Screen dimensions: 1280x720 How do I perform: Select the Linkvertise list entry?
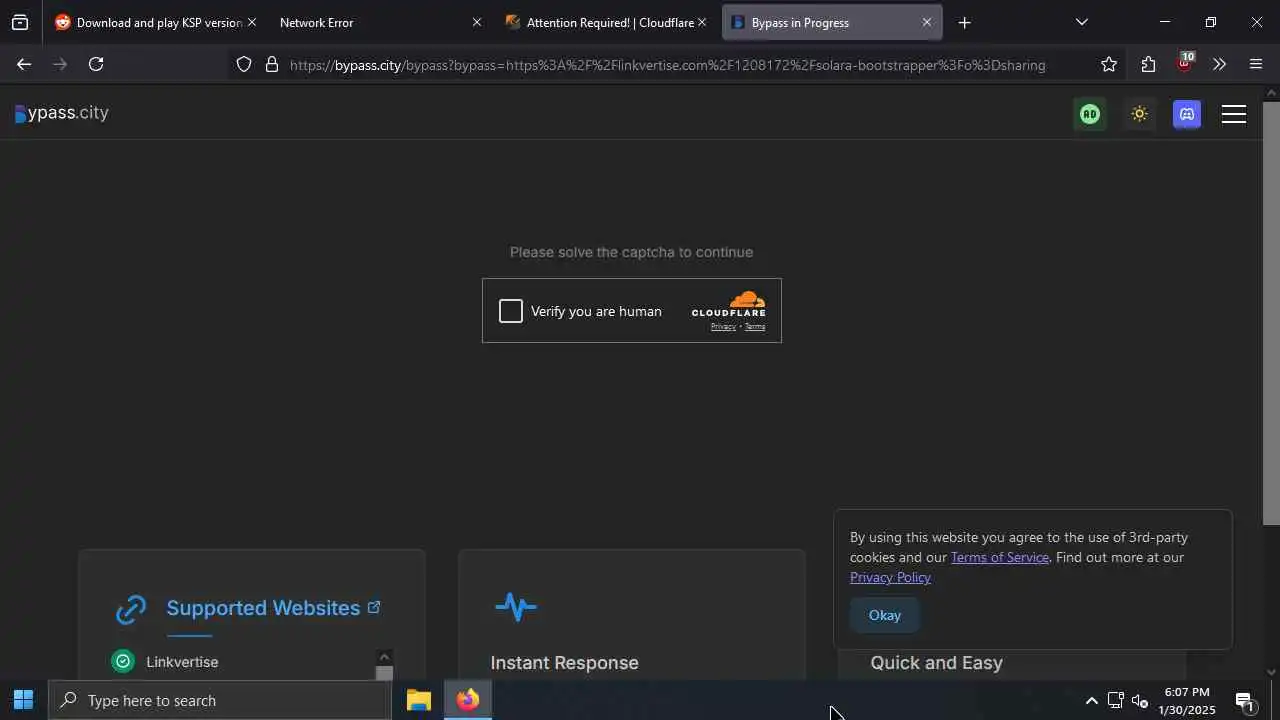(182, 662)
